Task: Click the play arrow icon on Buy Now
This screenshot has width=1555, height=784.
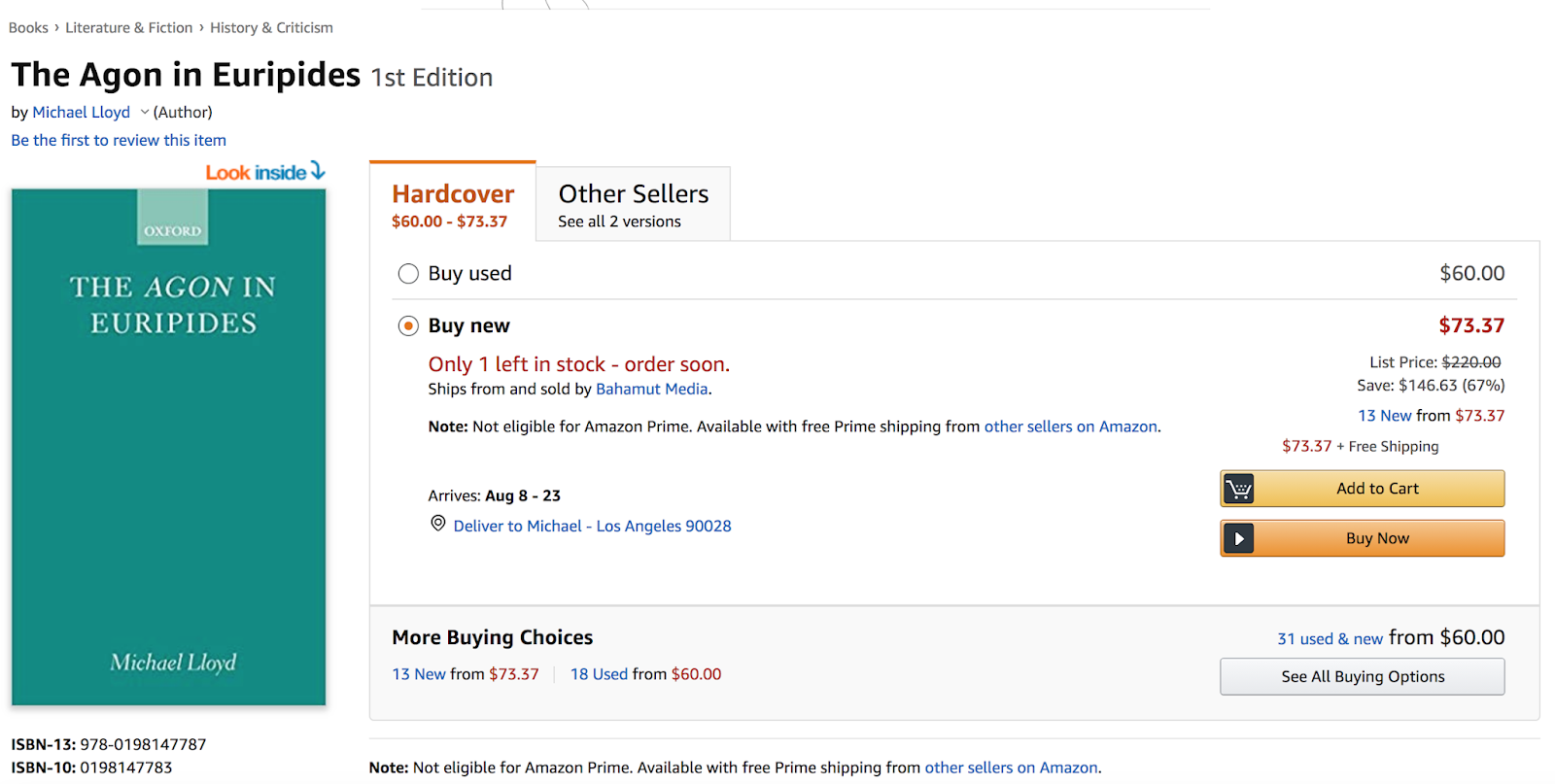Action: (x=1238, y=538)
